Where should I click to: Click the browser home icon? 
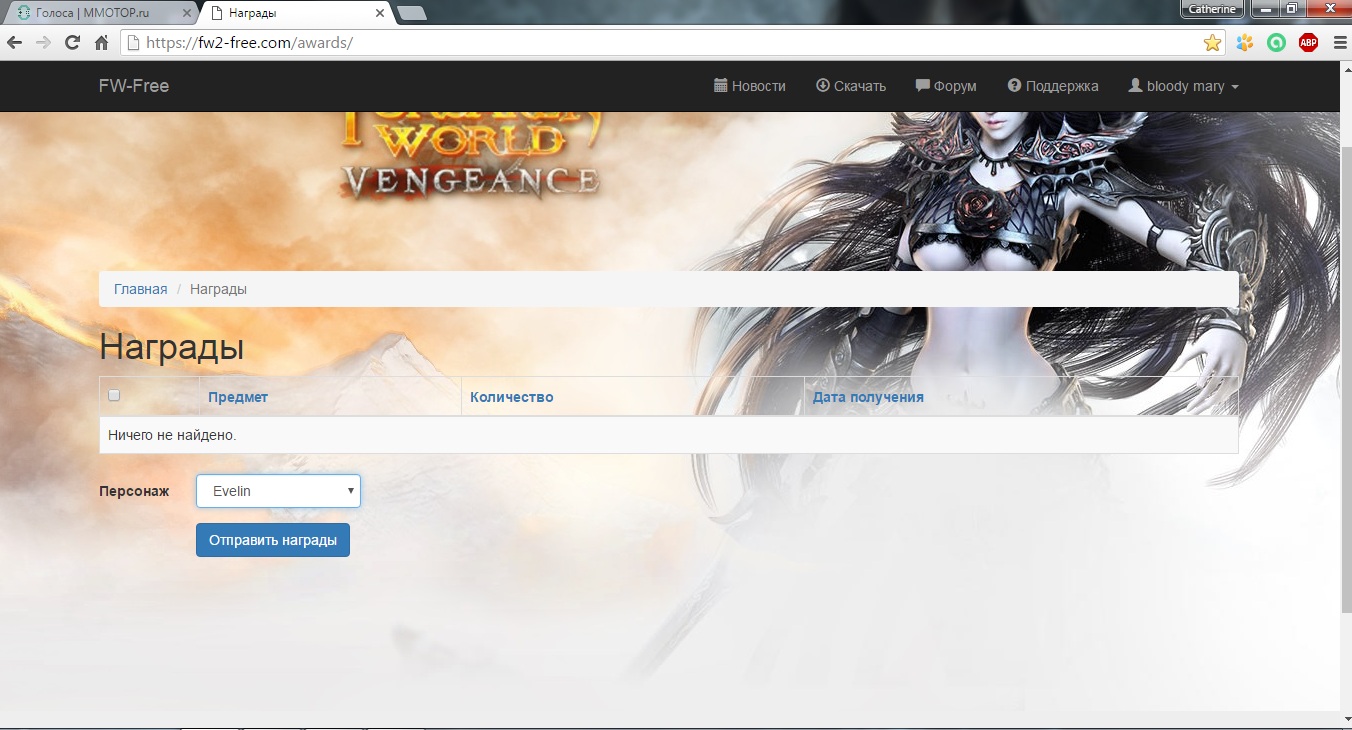pos(101,43)
